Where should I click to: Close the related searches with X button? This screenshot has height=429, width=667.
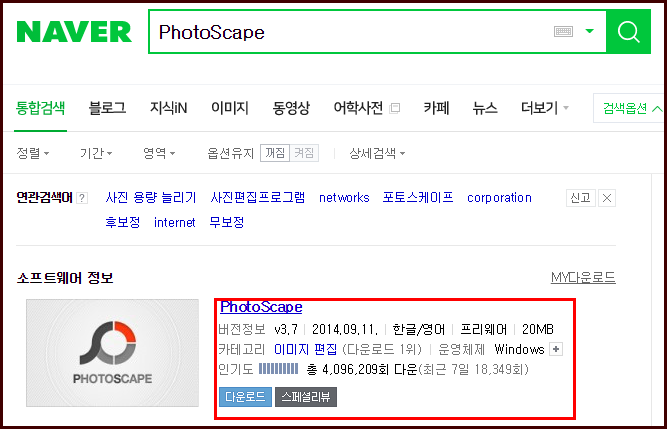[607, 198]
